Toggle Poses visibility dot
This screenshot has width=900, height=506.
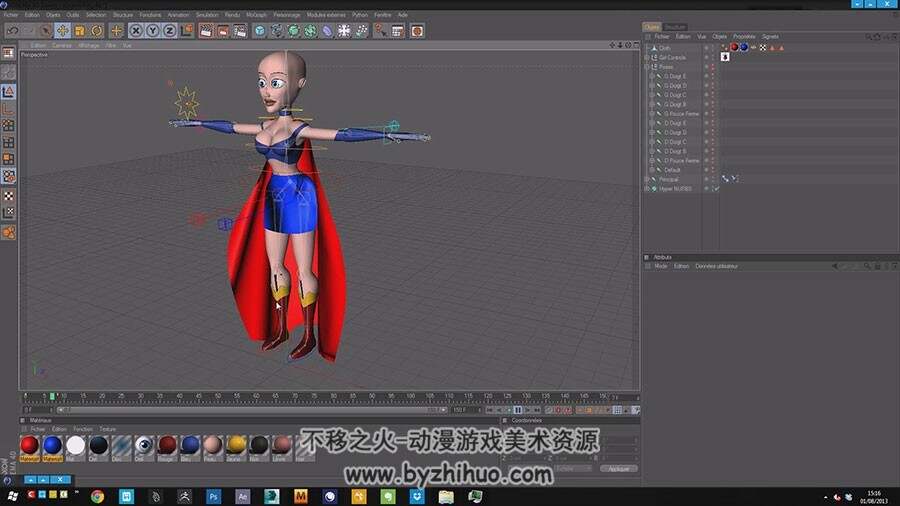coord(707,67)
